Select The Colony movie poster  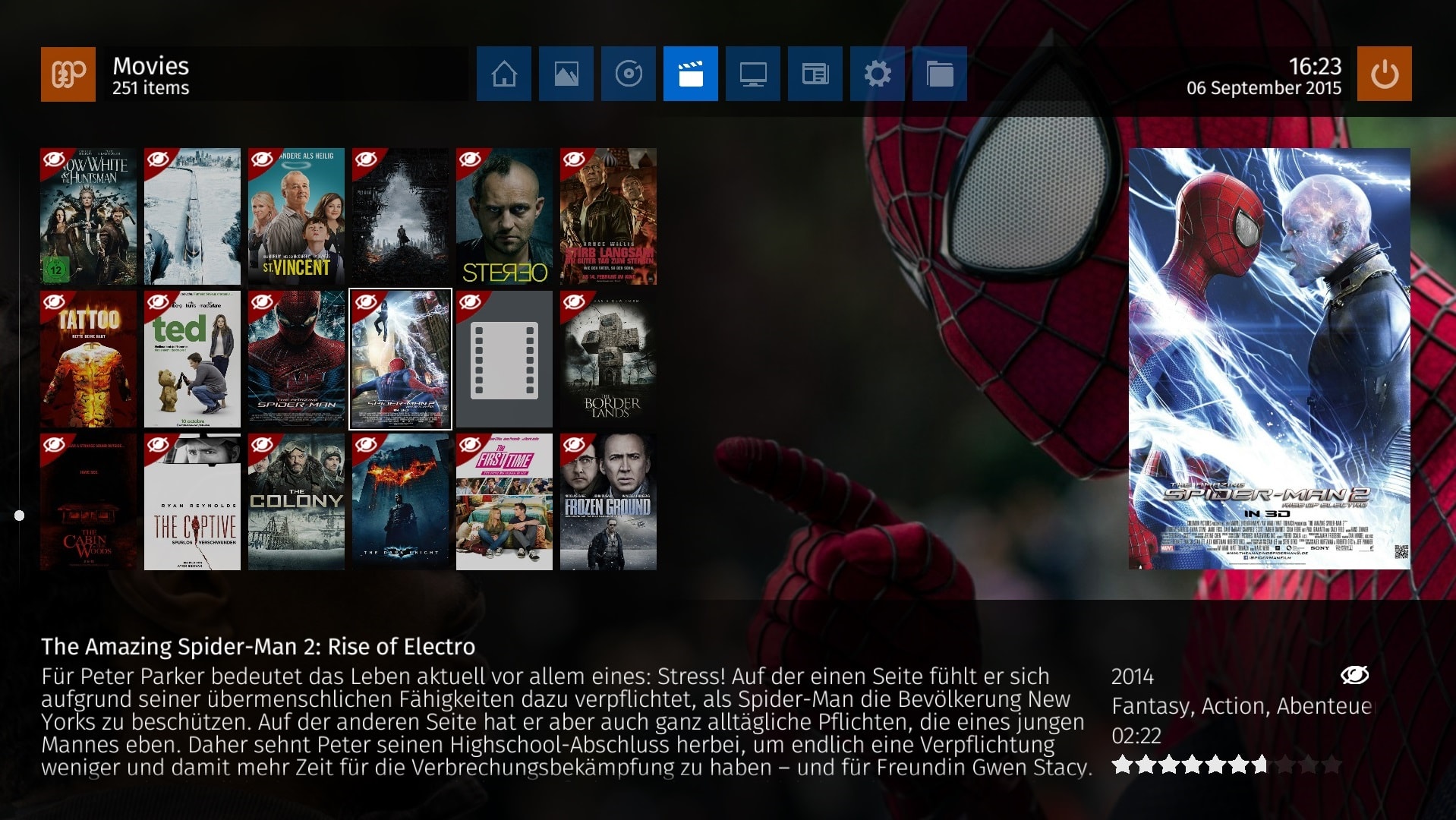point(296,502)
